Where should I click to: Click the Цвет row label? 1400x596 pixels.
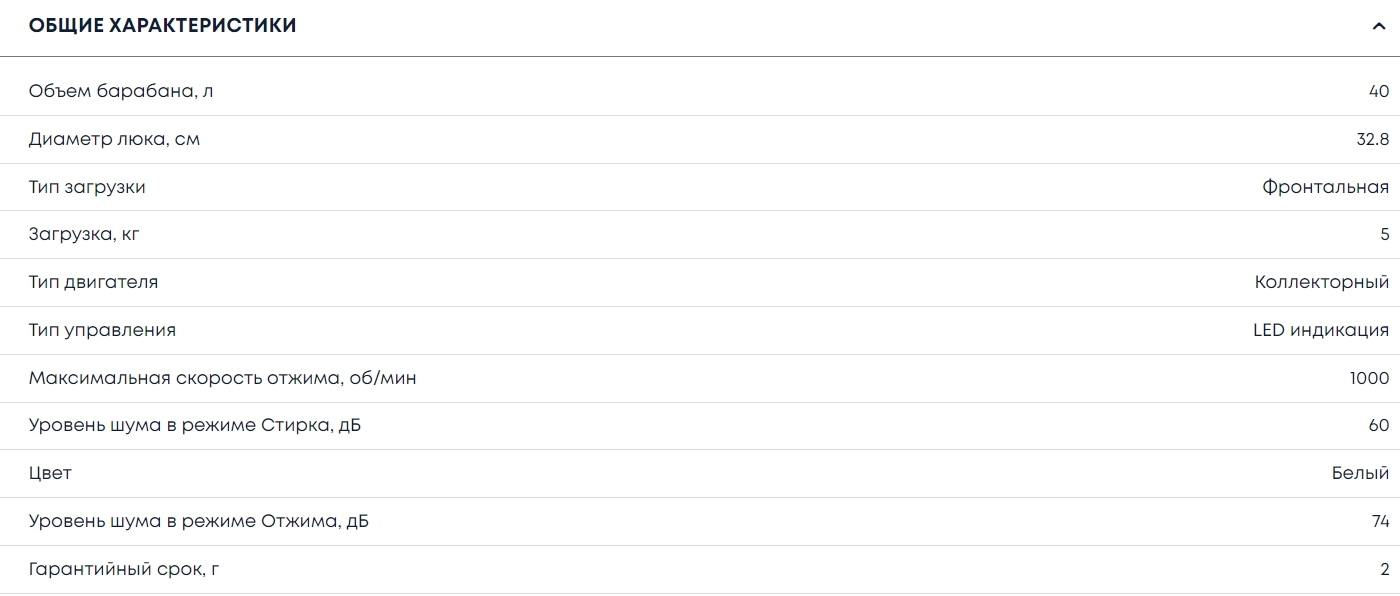[50, 473]
